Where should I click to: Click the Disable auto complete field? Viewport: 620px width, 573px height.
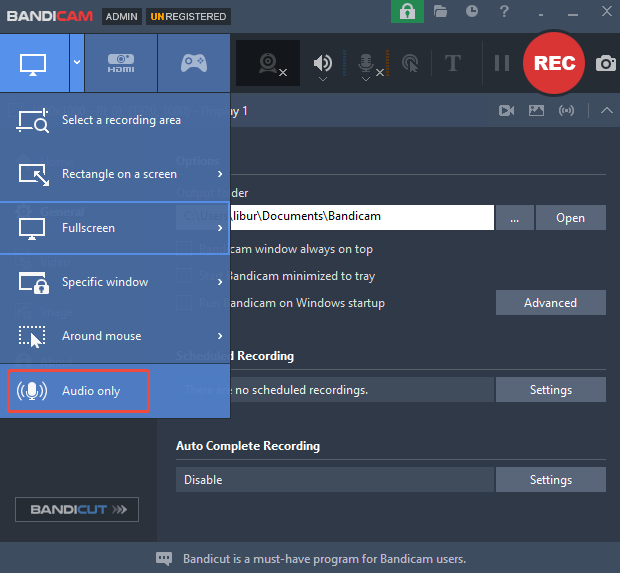(x=335, y=479)
